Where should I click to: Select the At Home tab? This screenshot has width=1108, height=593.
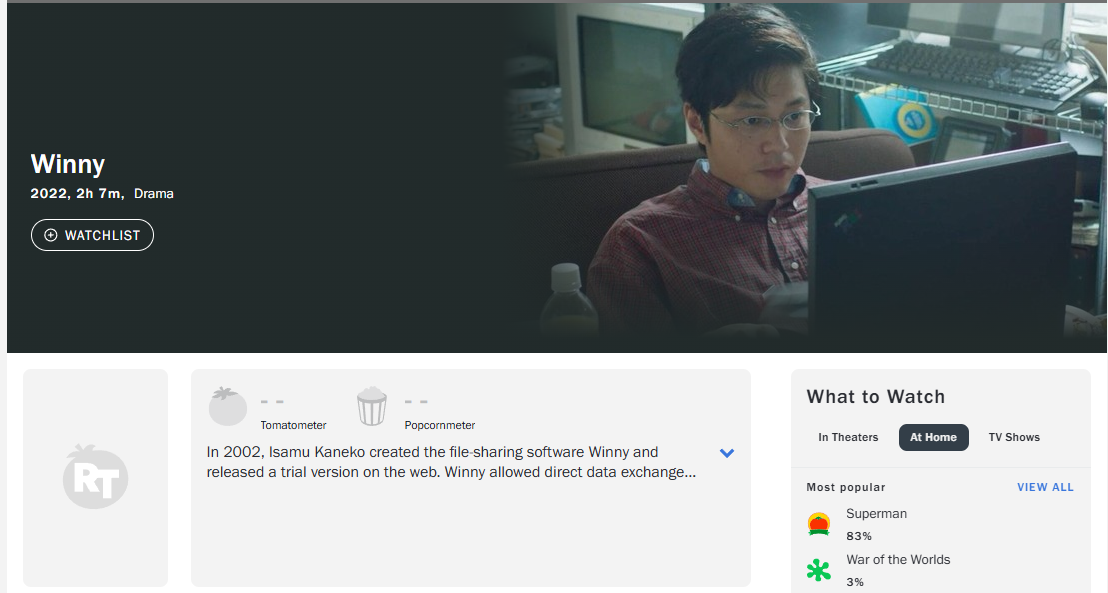[933, 438]
